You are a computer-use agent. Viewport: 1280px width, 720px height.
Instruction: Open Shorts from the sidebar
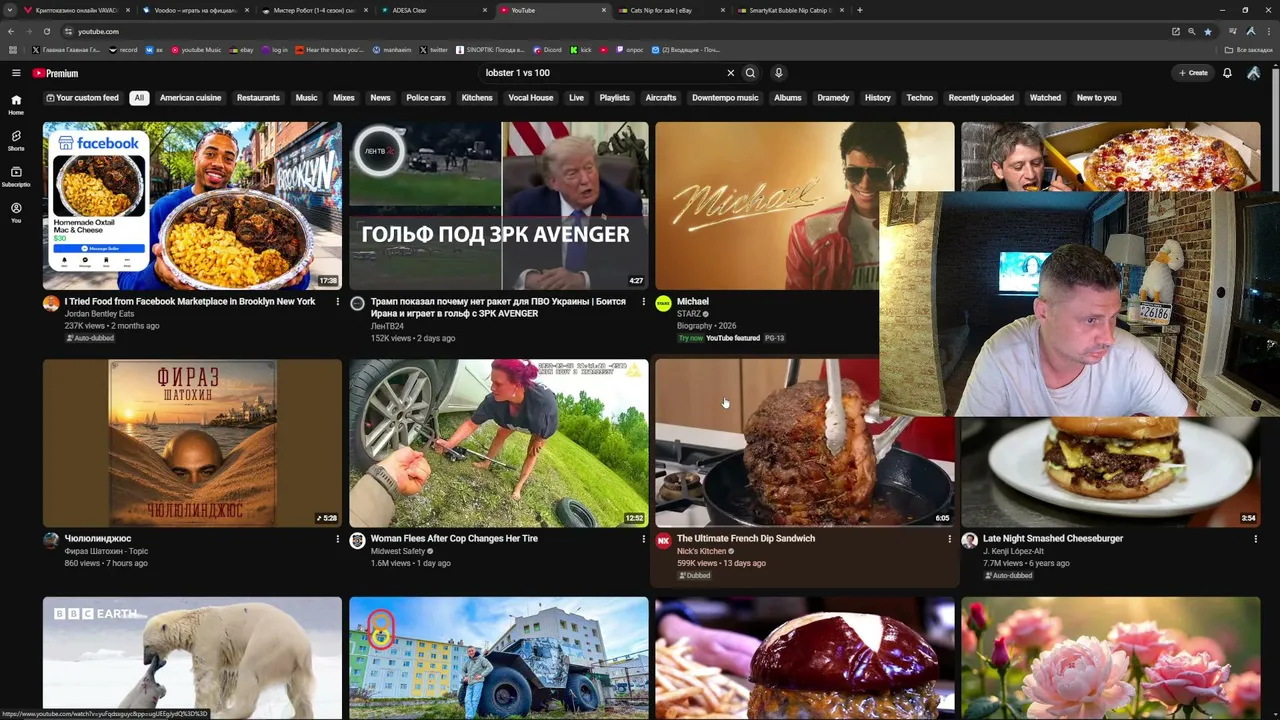point(16,140)
